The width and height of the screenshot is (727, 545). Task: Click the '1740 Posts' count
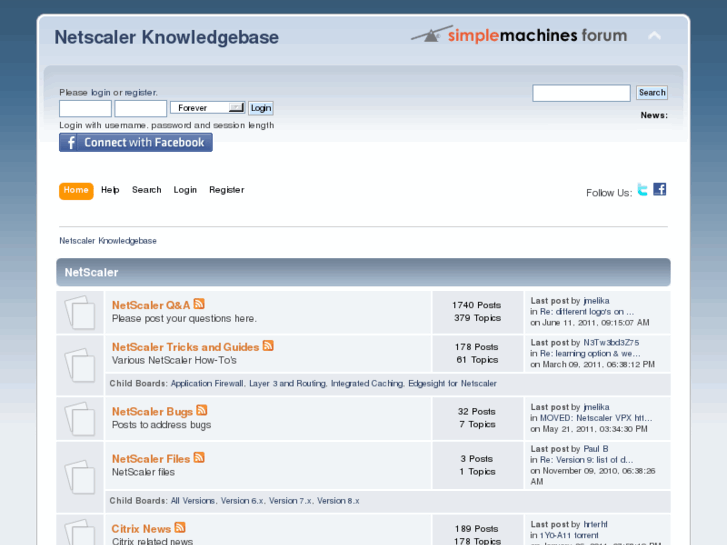tap(477, 305)
